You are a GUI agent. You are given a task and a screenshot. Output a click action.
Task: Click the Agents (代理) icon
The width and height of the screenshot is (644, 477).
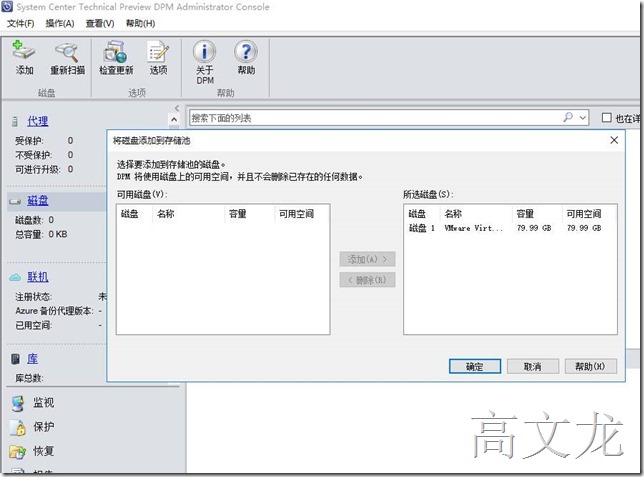tap(15, 121)
